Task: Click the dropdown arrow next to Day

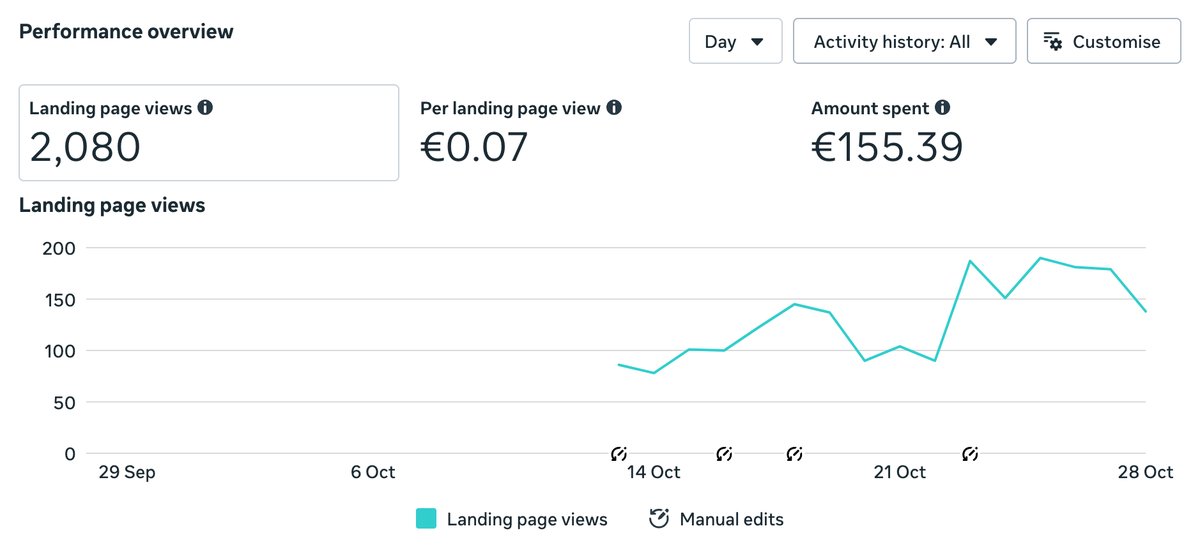Action: pos(757,41)
